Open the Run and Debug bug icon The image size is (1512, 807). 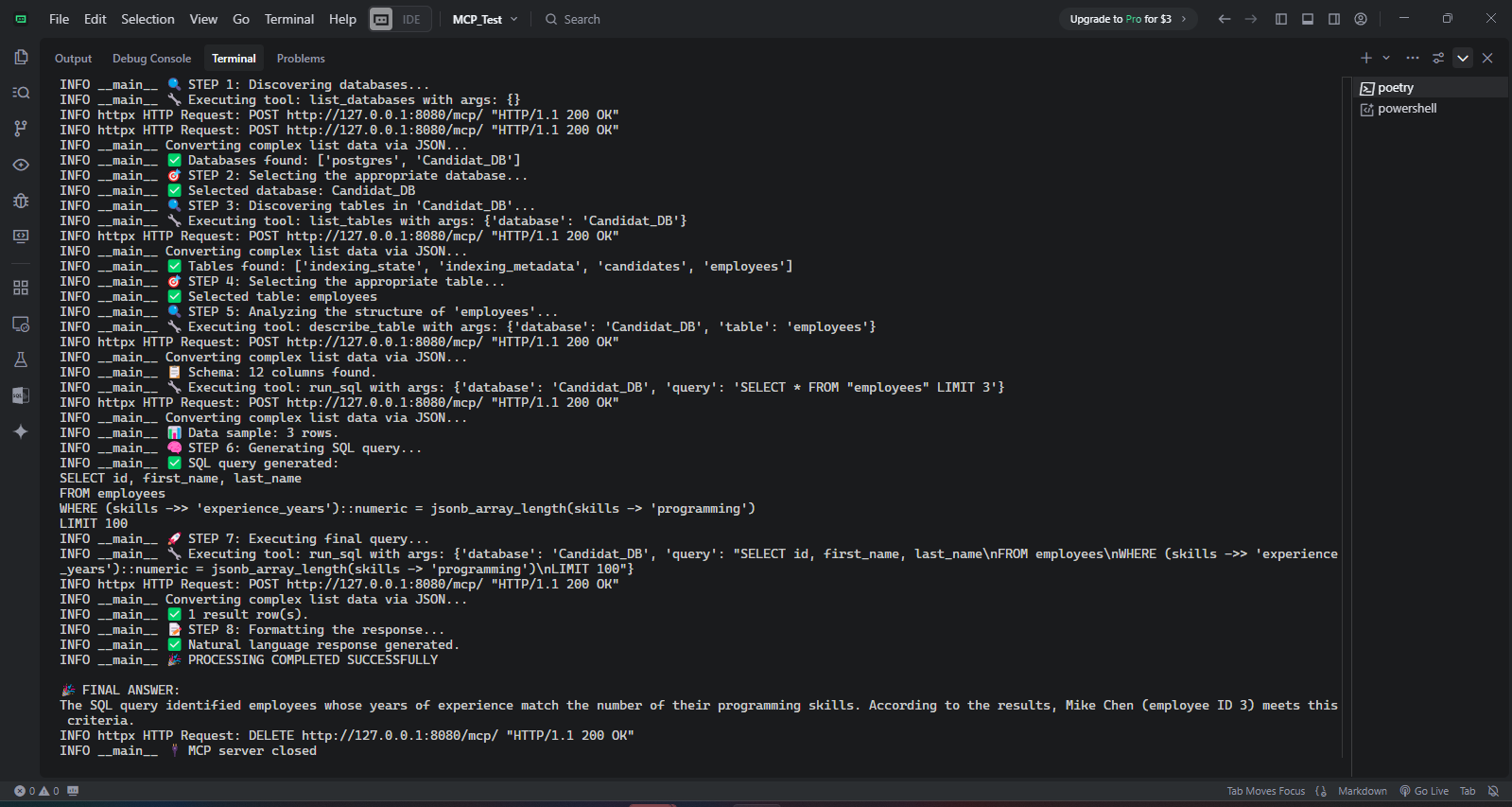pos(21,201)
